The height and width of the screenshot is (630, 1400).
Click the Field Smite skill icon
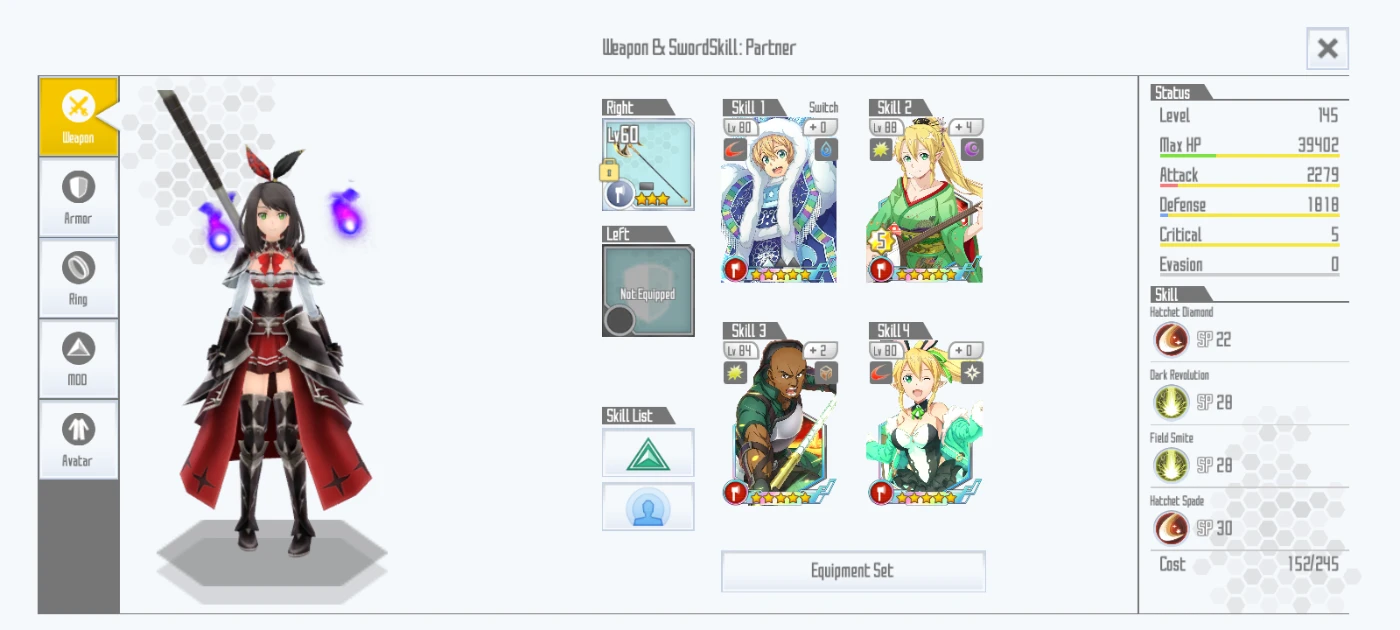coord(1171,465)
